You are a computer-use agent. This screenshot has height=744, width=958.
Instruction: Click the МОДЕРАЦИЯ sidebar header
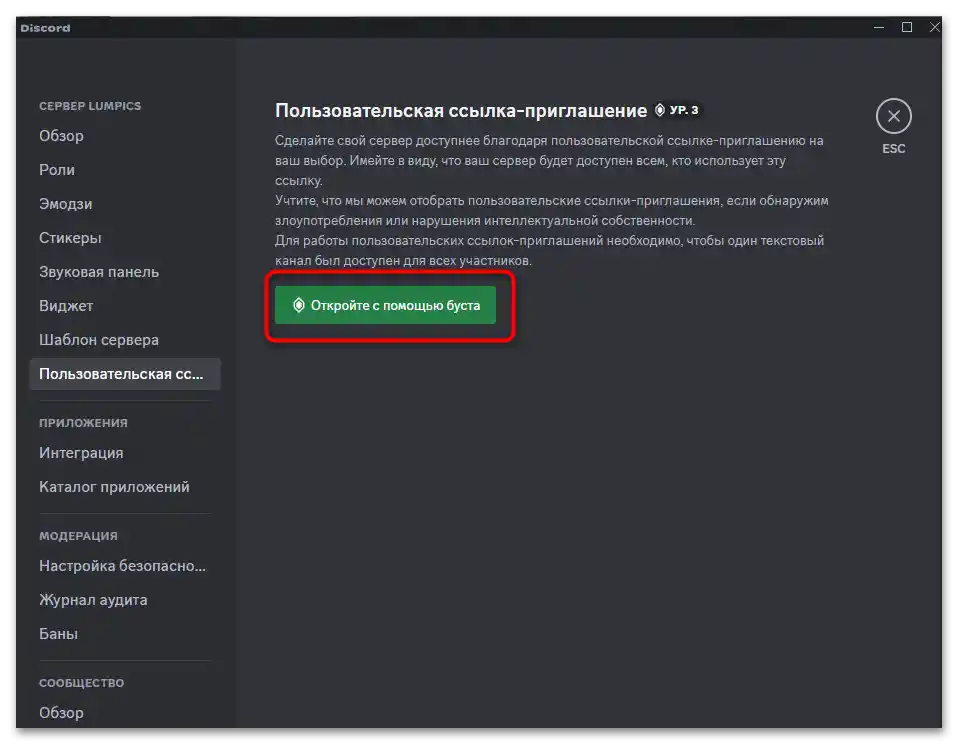[x=78, y=536]
